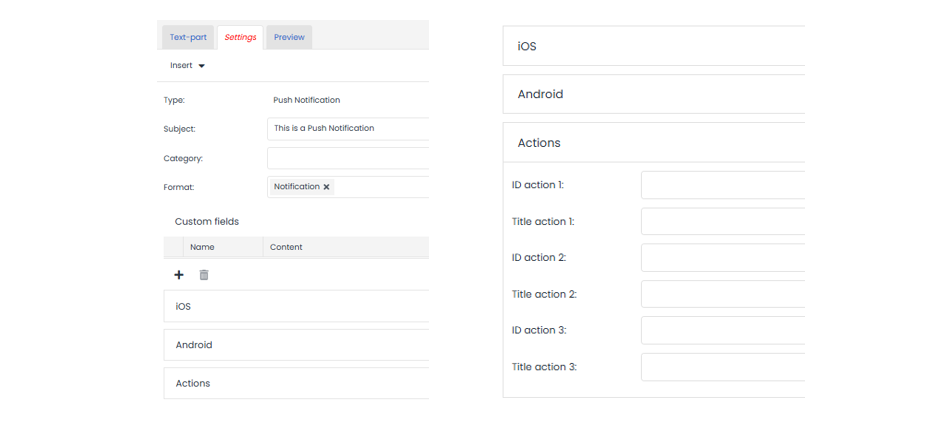Click the trash icon to delete field
The height and width of the screenshot is (424, 939).
pos(204,275)
